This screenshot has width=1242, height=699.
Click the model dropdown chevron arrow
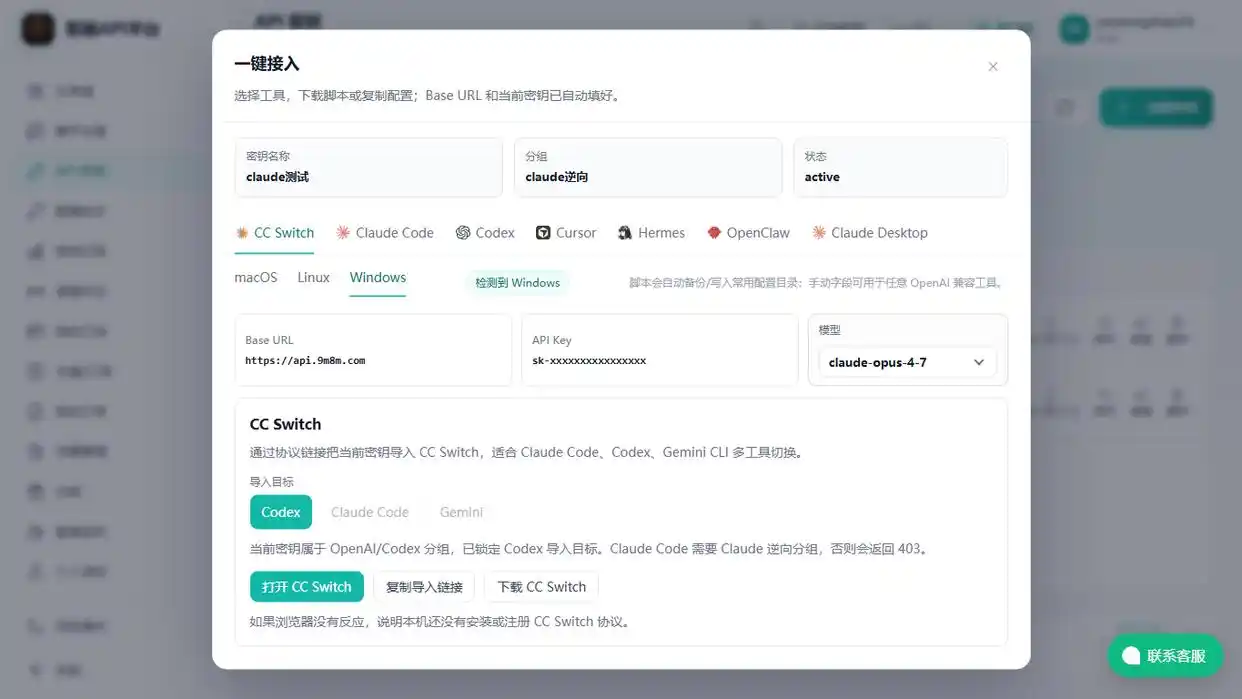pos(978,362)
